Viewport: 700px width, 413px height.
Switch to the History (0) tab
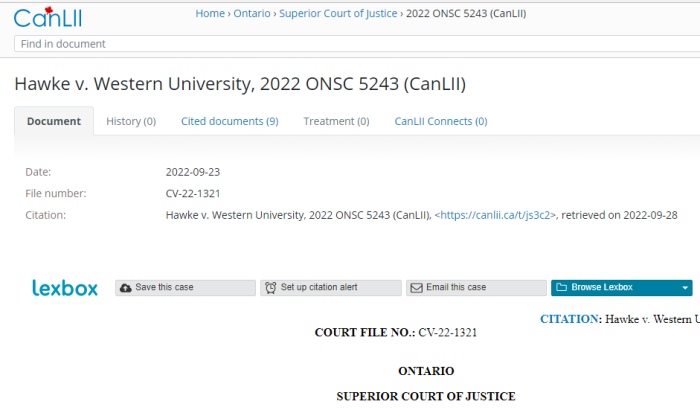[131, 121]
